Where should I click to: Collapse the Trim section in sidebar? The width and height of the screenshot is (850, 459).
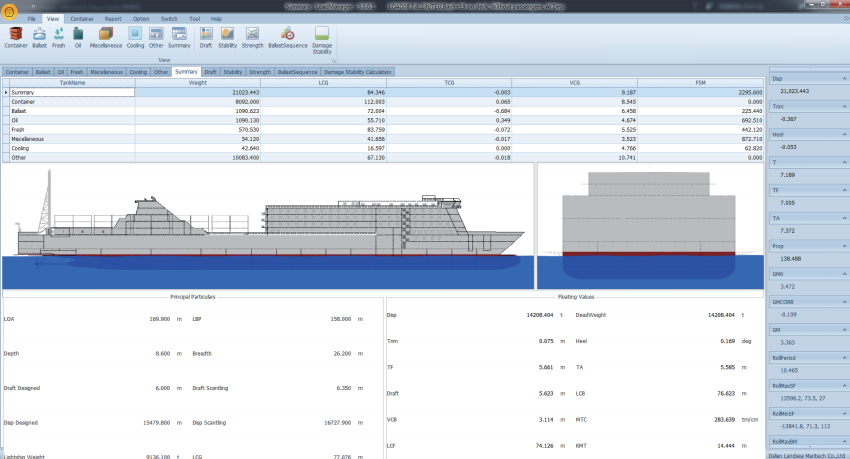point(842,105)
